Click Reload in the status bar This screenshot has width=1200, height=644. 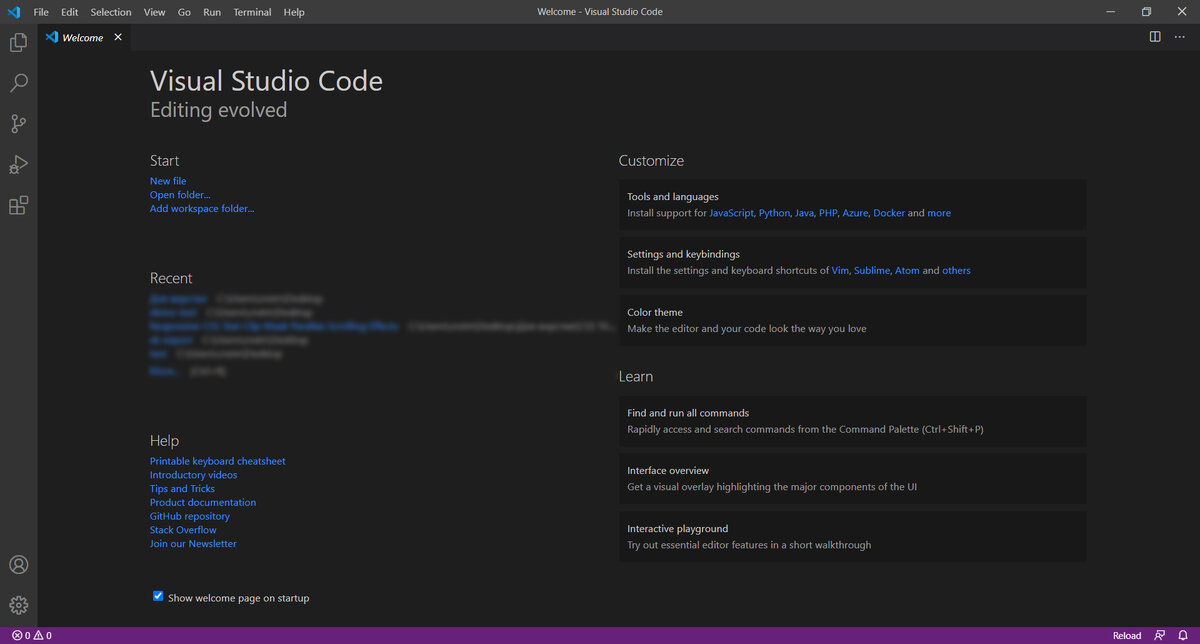coord(1126,635)
